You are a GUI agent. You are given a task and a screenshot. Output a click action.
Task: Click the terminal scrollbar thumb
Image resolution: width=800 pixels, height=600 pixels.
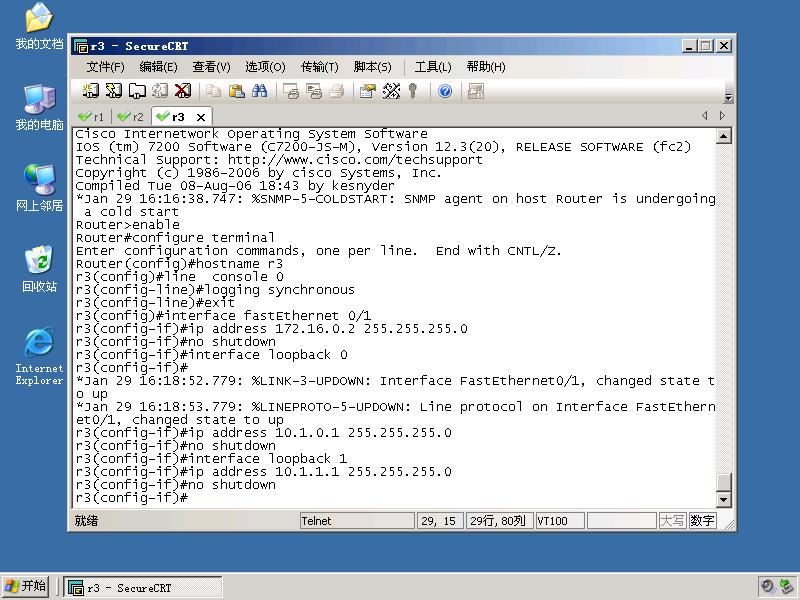tap(723, 482)
